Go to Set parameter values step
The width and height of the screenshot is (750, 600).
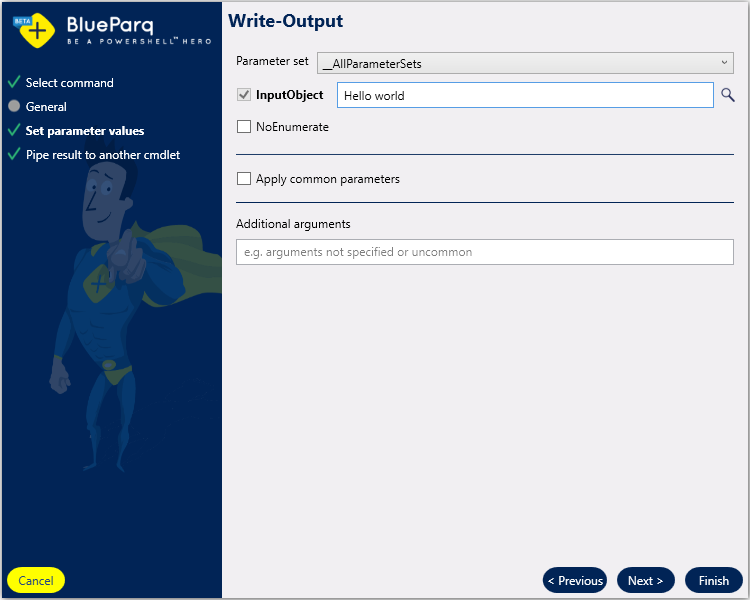84,131
